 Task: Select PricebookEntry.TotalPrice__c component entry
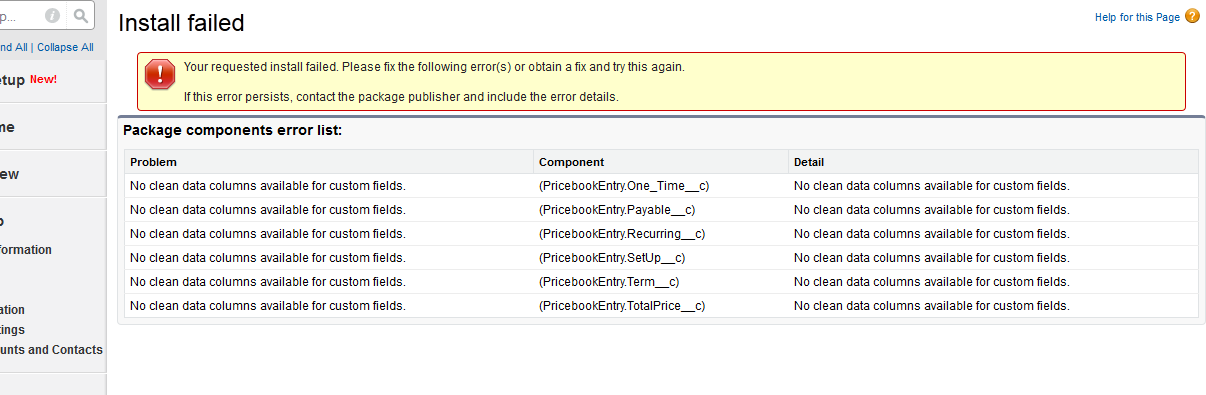(622, 306)
